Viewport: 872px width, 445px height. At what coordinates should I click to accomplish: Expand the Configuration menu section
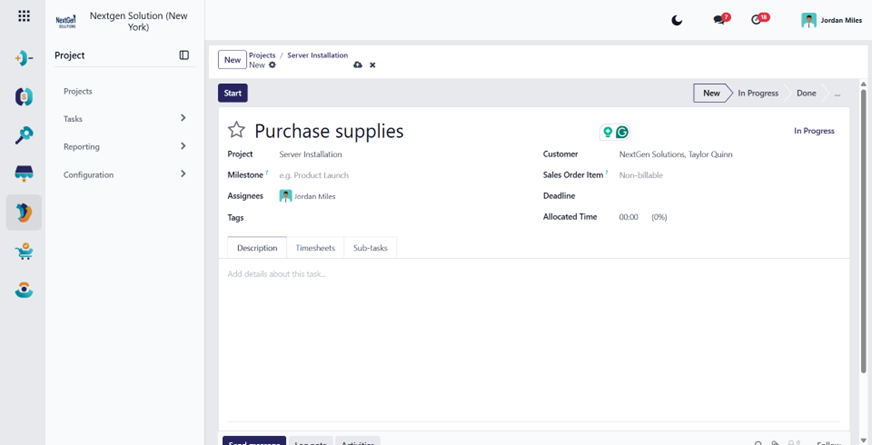tap(125, 174)
